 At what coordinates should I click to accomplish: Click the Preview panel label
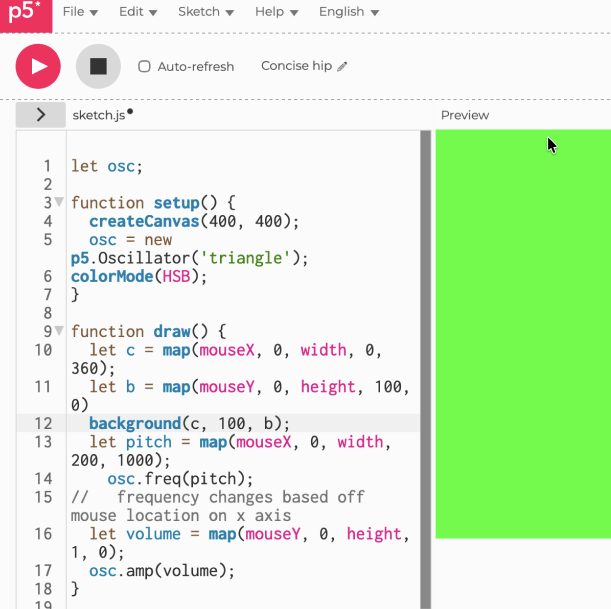(x=465, y=115)
